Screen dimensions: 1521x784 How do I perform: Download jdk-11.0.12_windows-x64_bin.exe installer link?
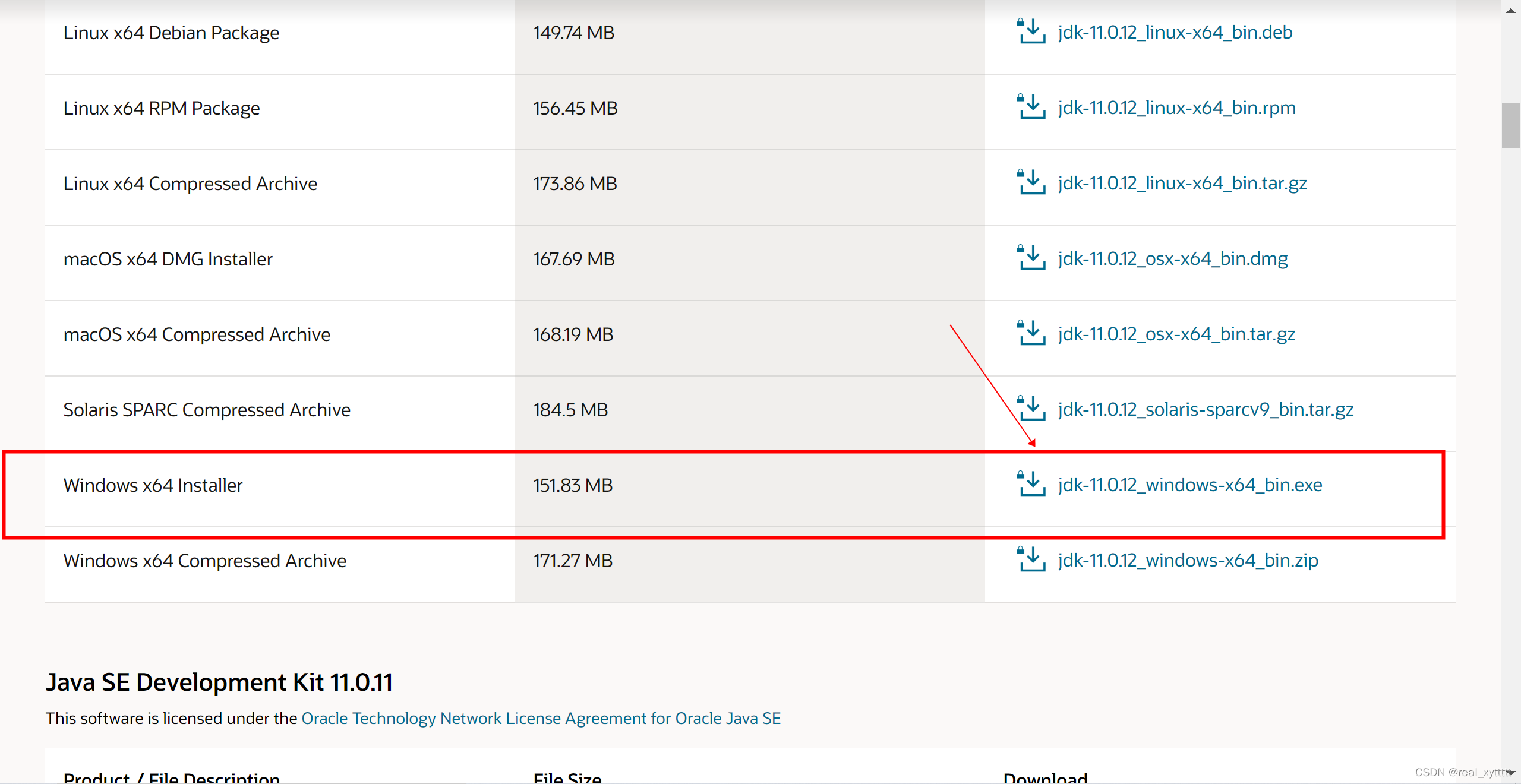tap(1189, 485)
